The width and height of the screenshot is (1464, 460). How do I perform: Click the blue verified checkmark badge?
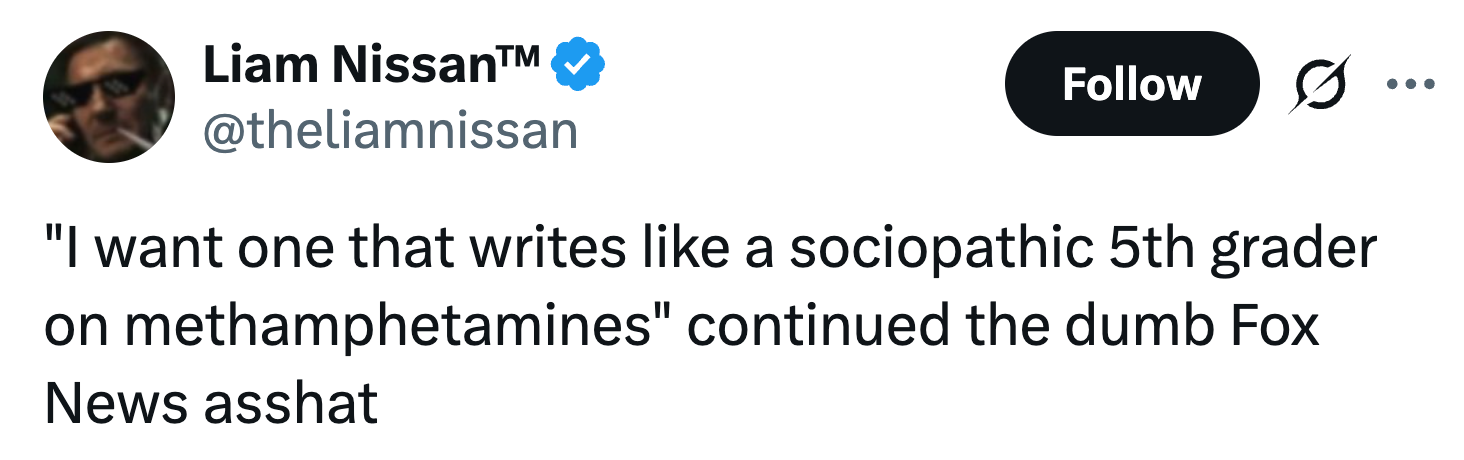[578, 66]
